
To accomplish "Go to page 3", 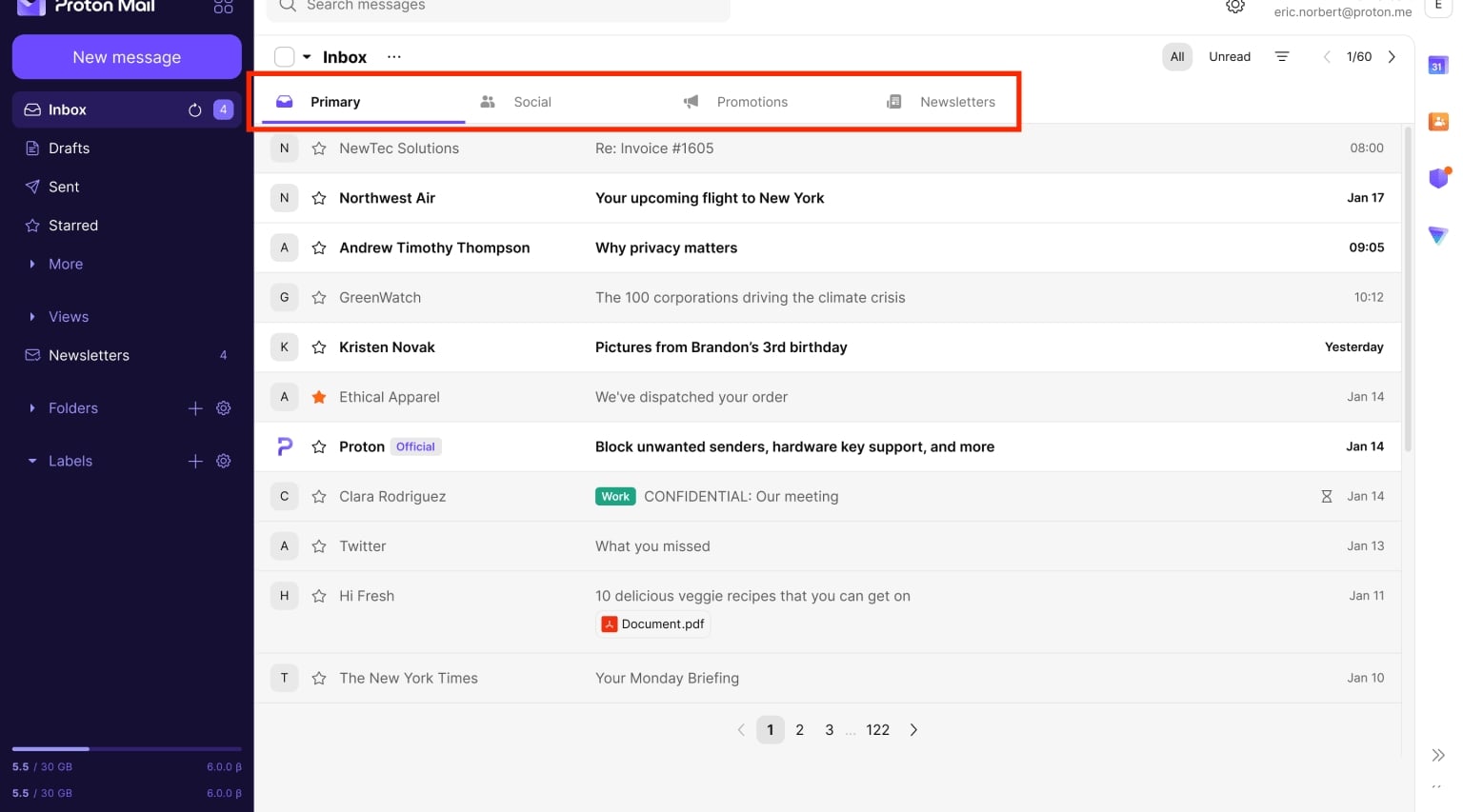I will (830, 730).
